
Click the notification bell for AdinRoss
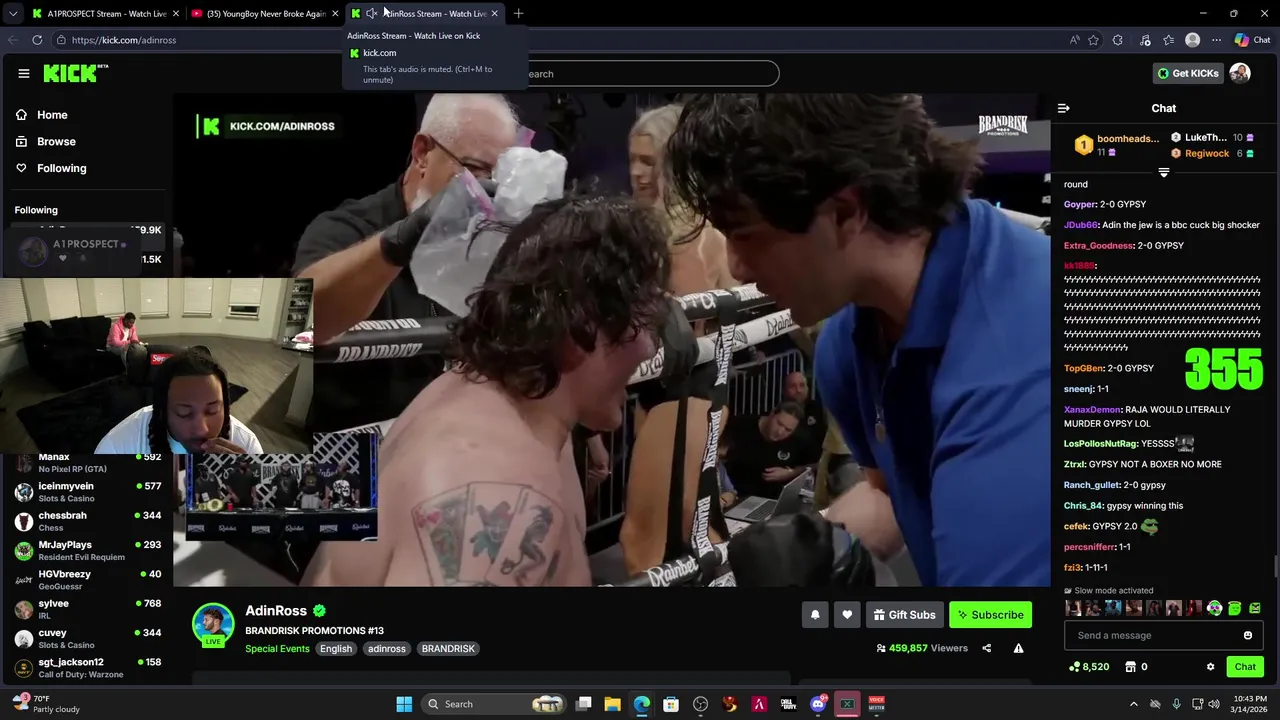815,615
